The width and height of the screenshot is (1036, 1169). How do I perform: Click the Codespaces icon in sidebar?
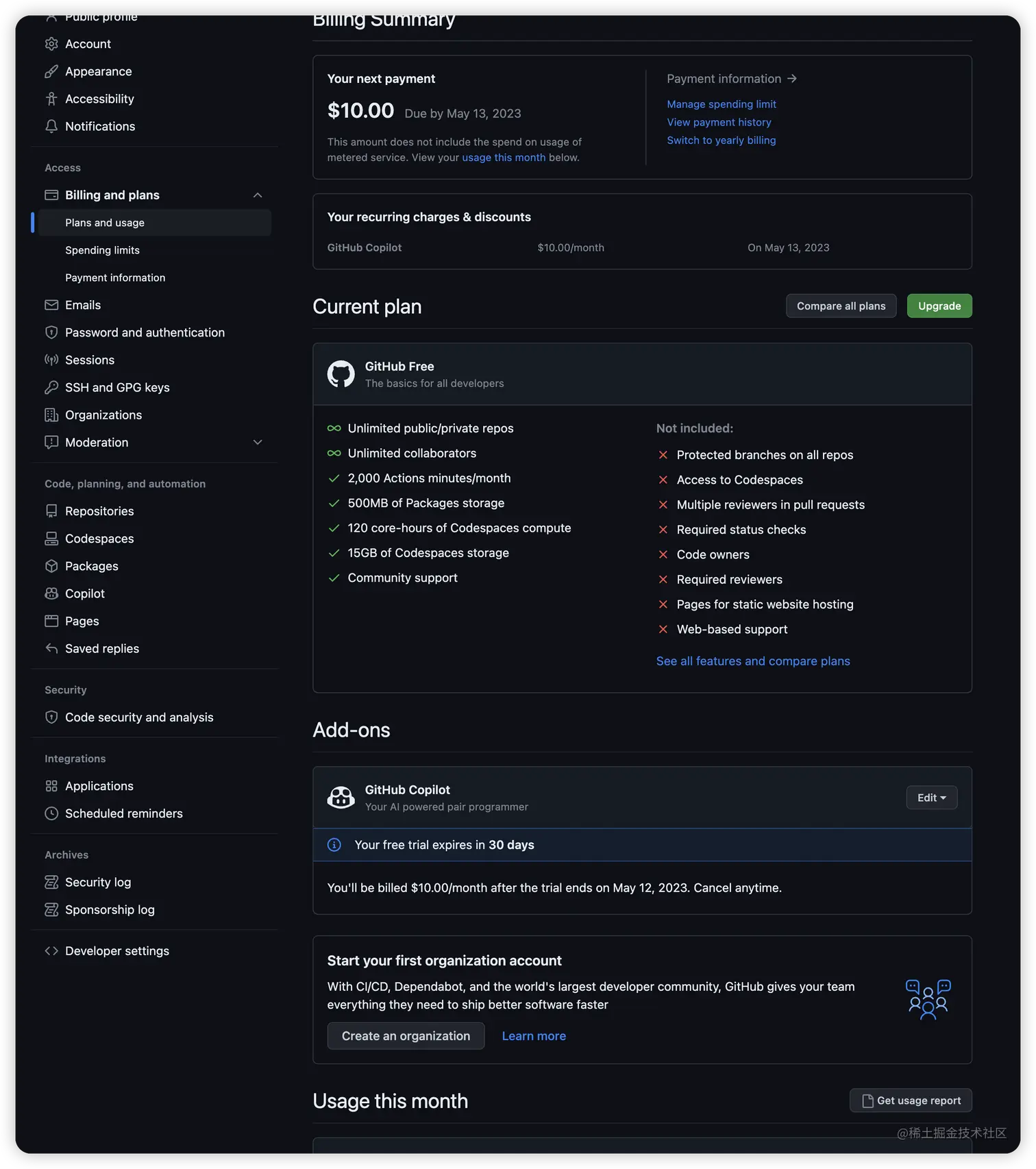click(51, 539)
